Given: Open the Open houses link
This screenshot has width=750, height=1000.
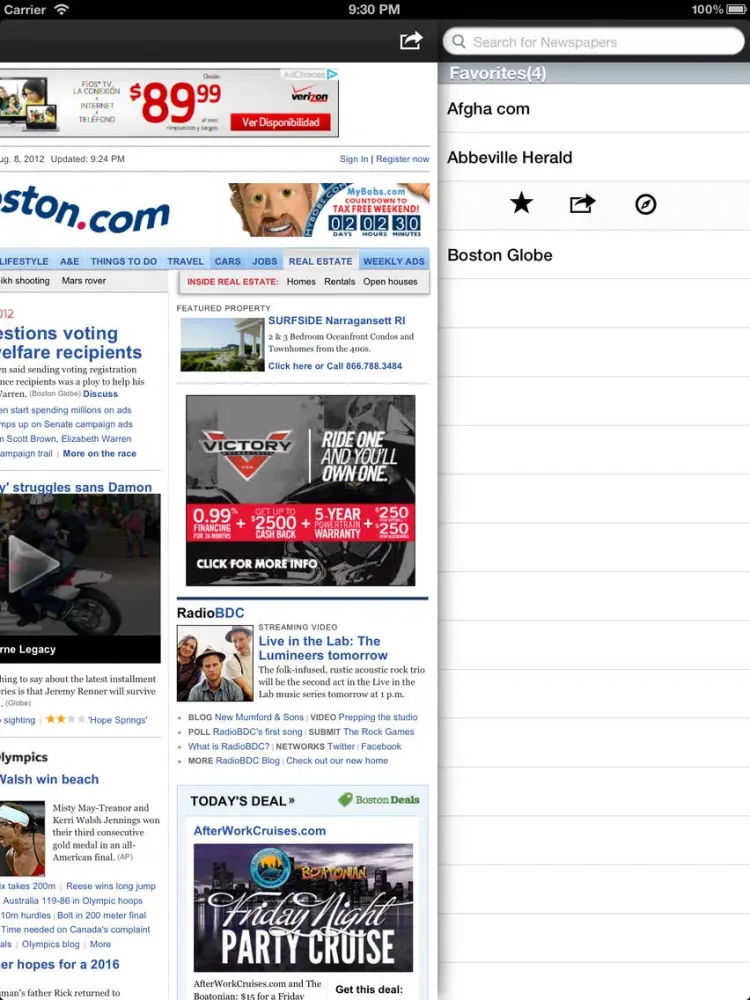Looking at the screenshot, I should pos(390,281).
